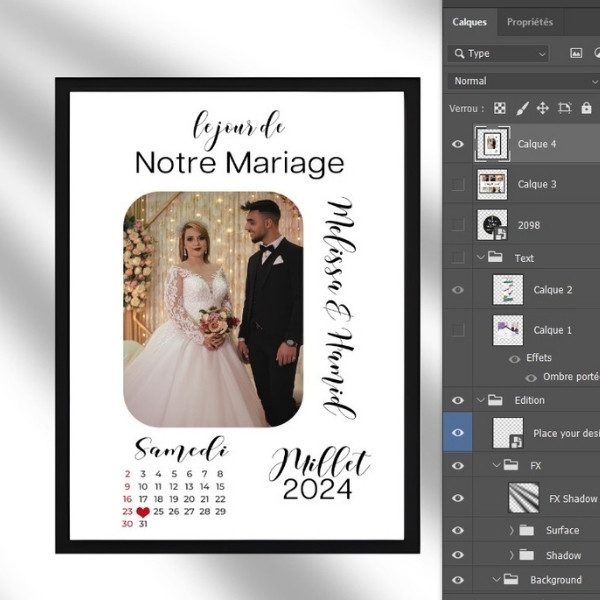600x600 pixels.
Task: Click the lock transparent pixels icon
Action: [500, 108]
